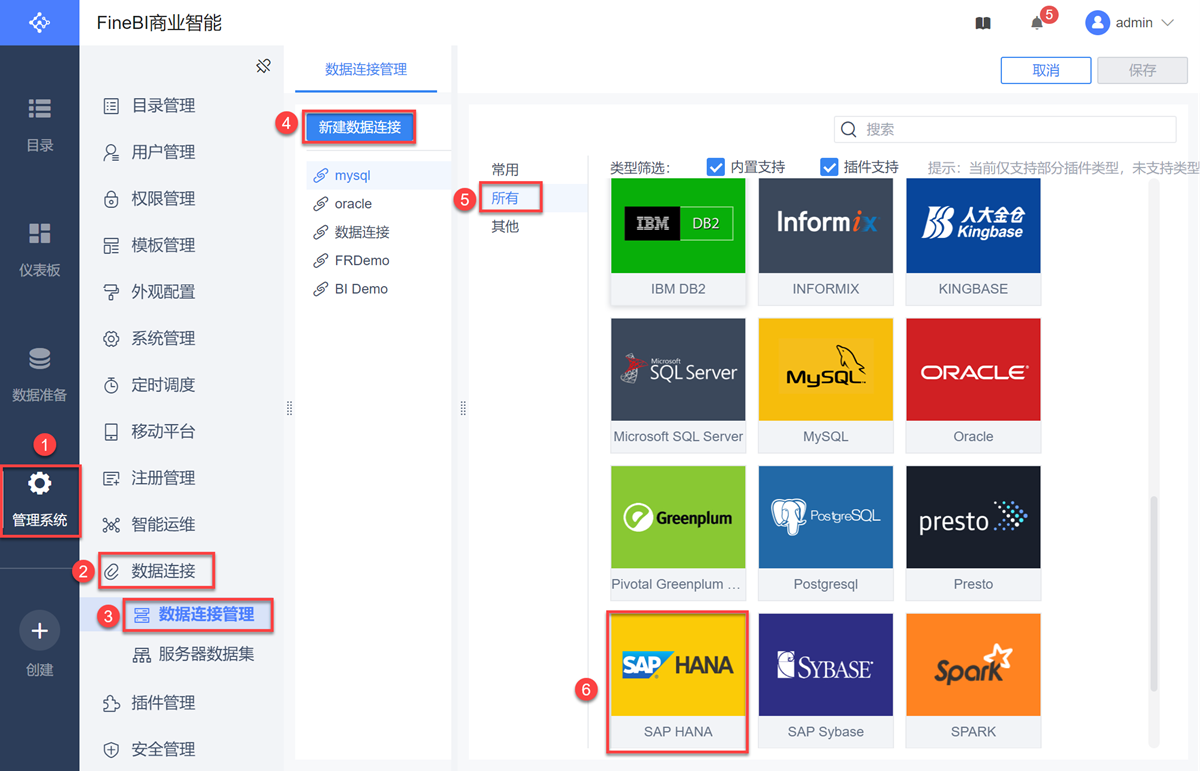Click the 新建数据连接 button
This screenshot has width=1200, height=771.
tap(359, 127)
